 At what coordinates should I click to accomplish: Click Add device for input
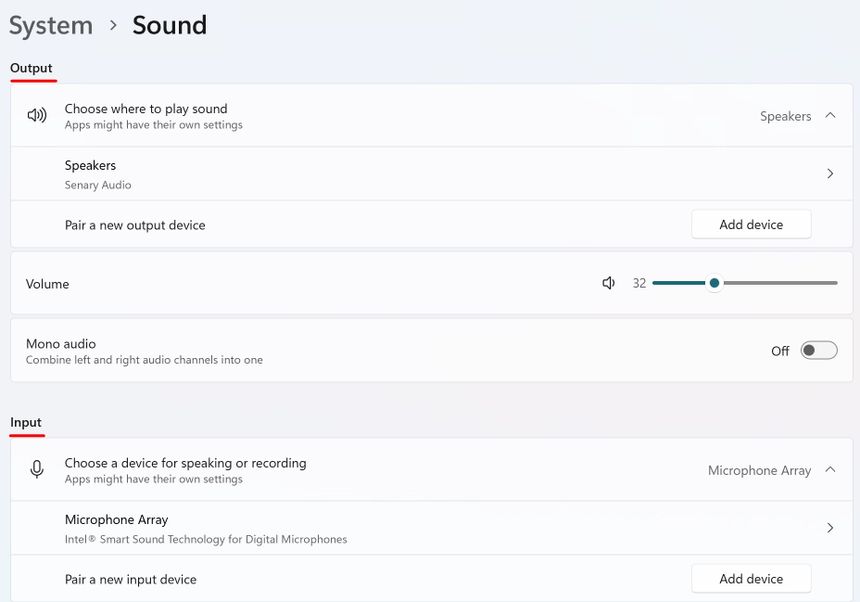click(751, 579)
